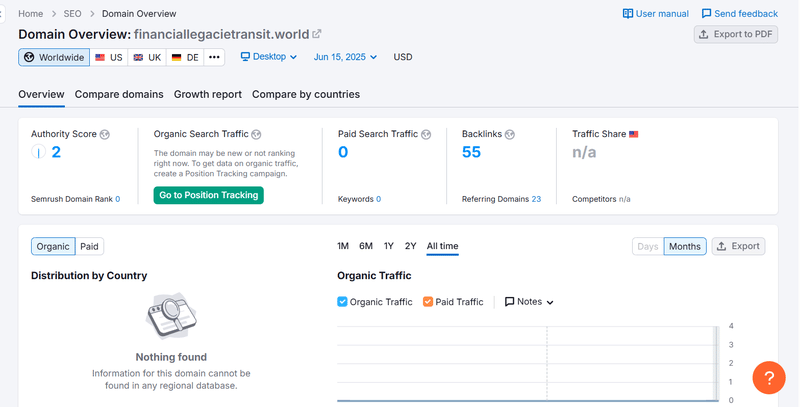Image resolution: width=800 pixels, height=407 pixels.
Task: Select the 2Y time range
Action: [x=411, y=246]
